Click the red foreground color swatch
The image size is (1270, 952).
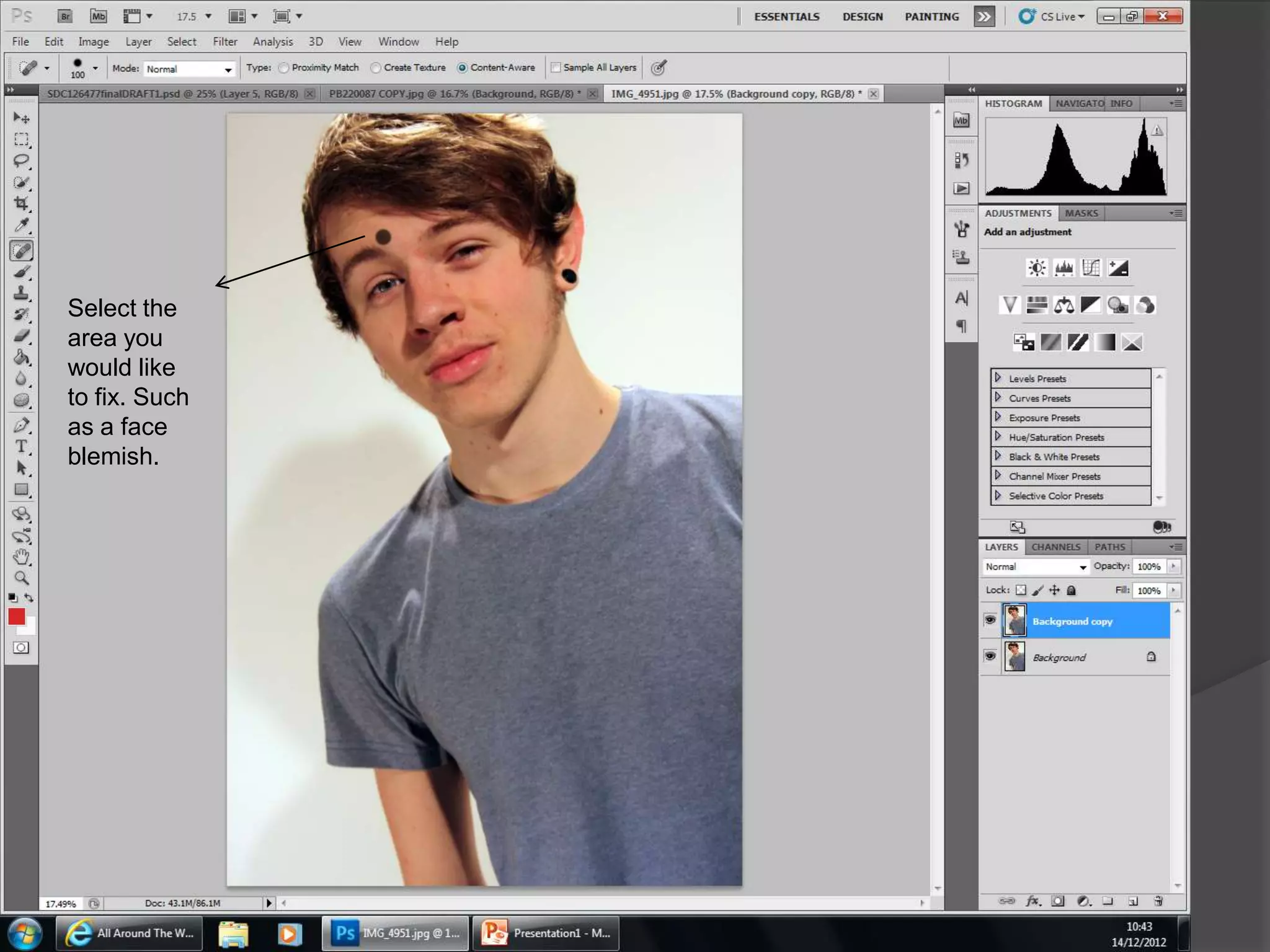[x=16, y=616]
